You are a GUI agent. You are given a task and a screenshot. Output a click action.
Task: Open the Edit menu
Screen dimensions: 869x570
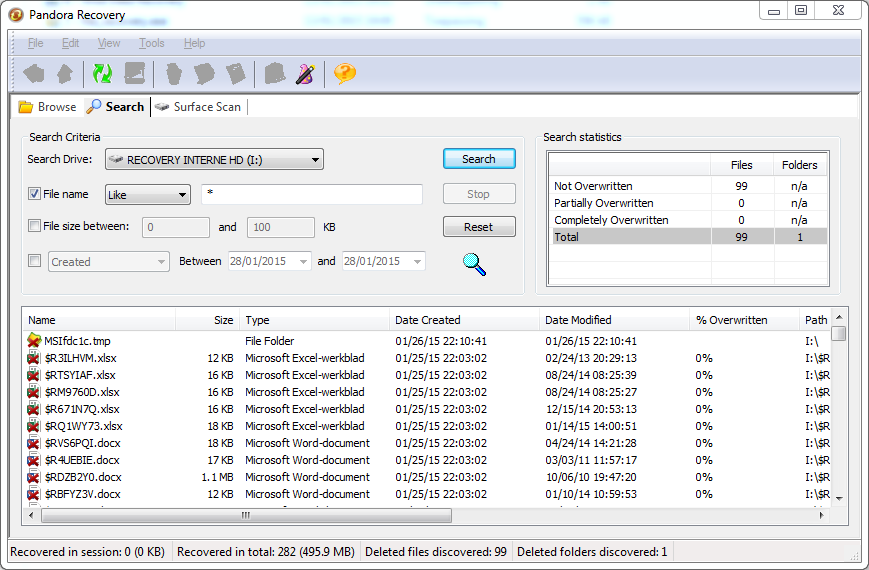(70, 43)
